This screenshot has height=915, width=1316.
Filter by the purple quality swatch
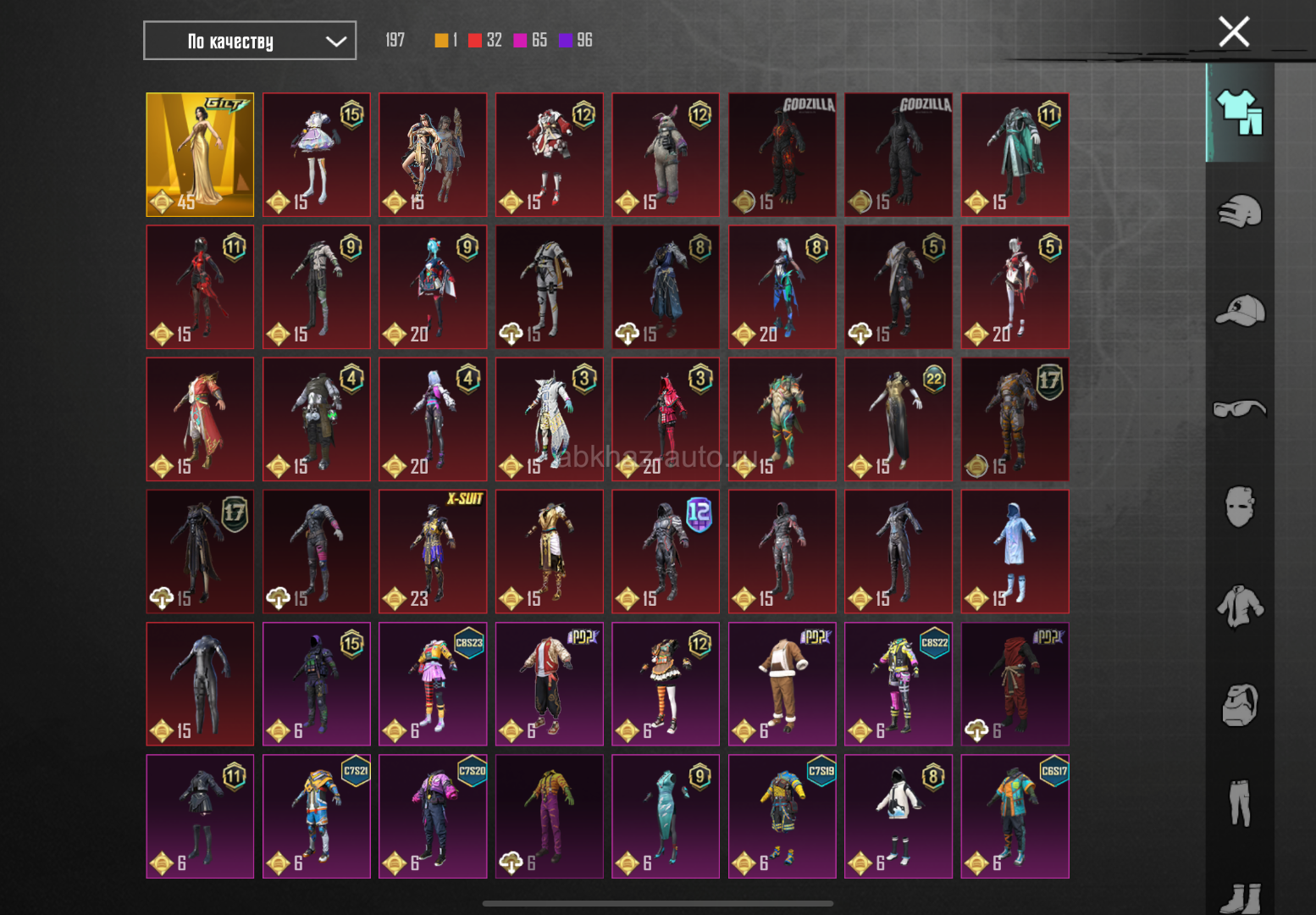pos(566,41)
